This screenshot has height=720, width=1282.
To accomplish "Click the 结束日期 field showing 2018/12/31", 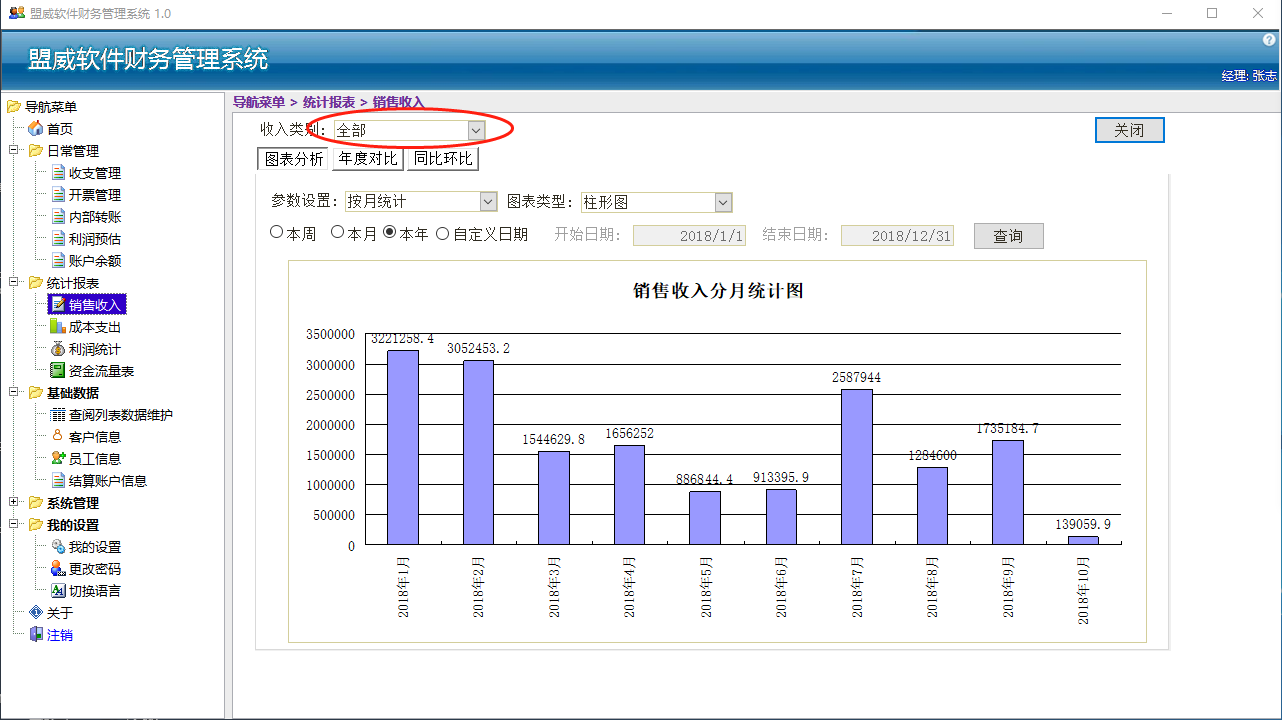I will pos(897,236).
